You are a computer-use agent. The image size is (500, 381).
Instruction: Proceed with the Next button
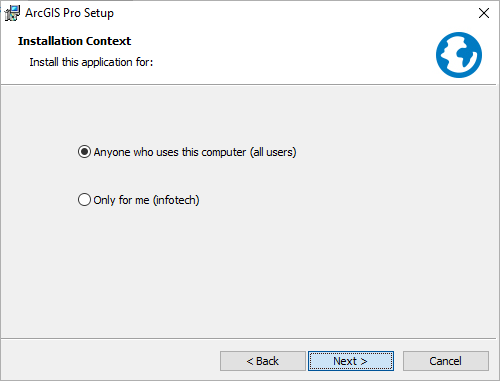tap(351, 361)
